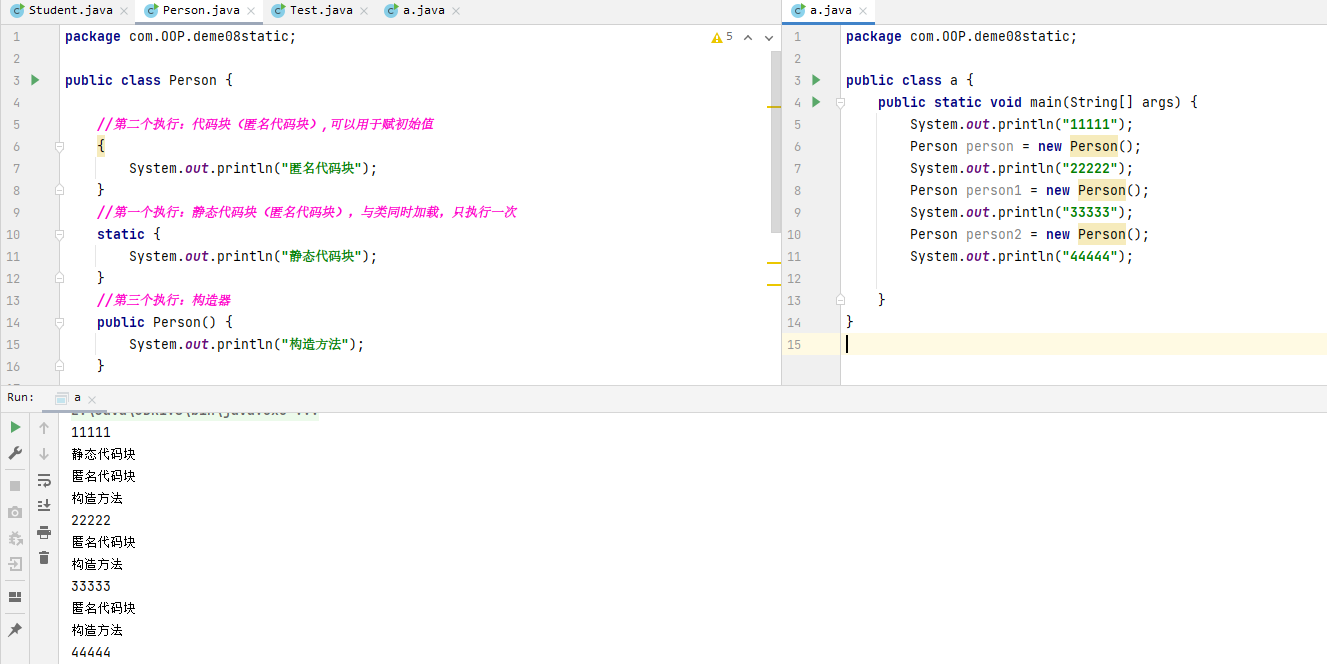Click the Exit icon in Run toolbar
Image resolution: width=1327 pixels, height=664 pixels.
[x=15, y=564]
